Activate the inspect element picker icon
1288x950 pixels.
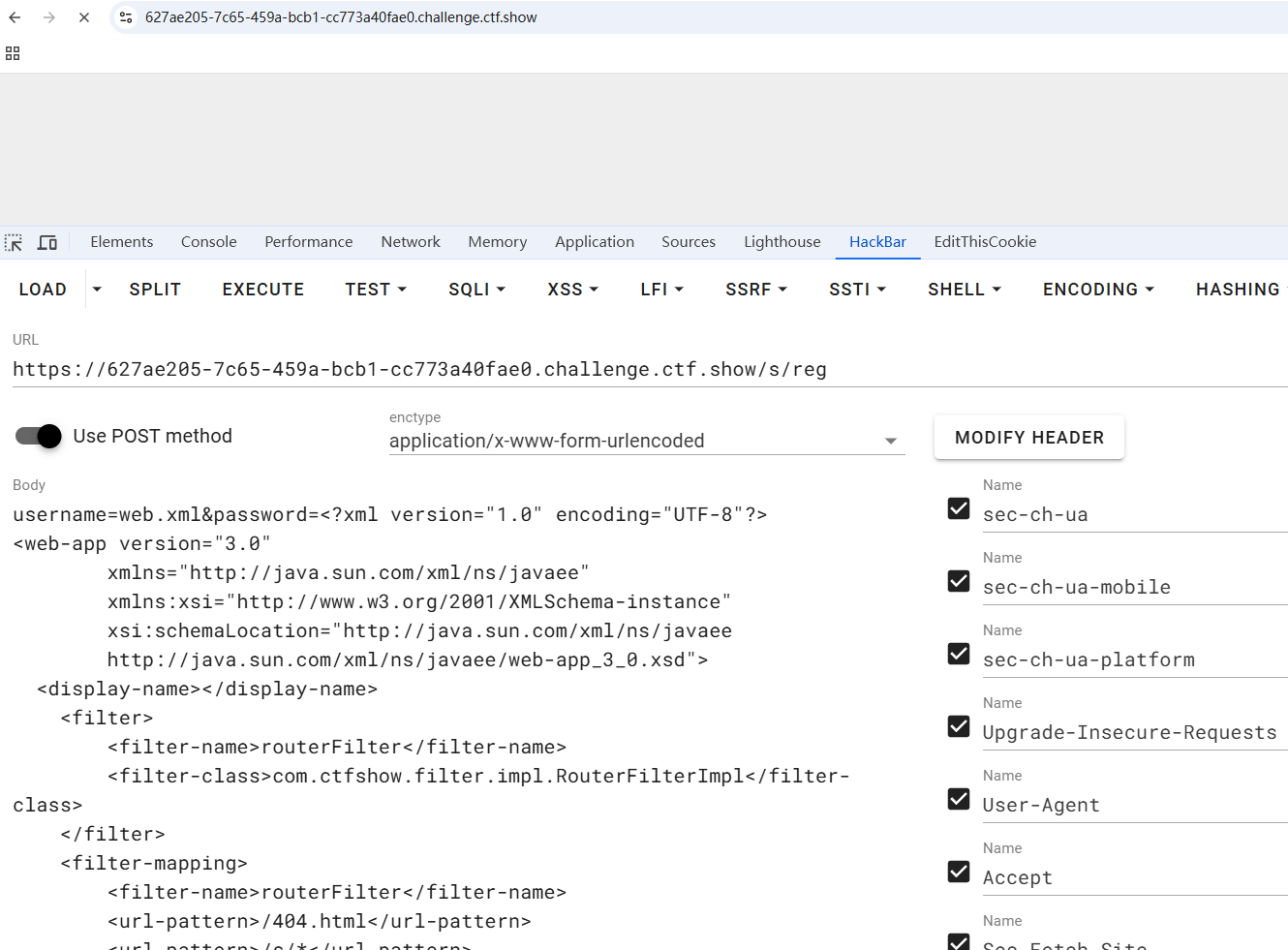(x=14, y=242)
